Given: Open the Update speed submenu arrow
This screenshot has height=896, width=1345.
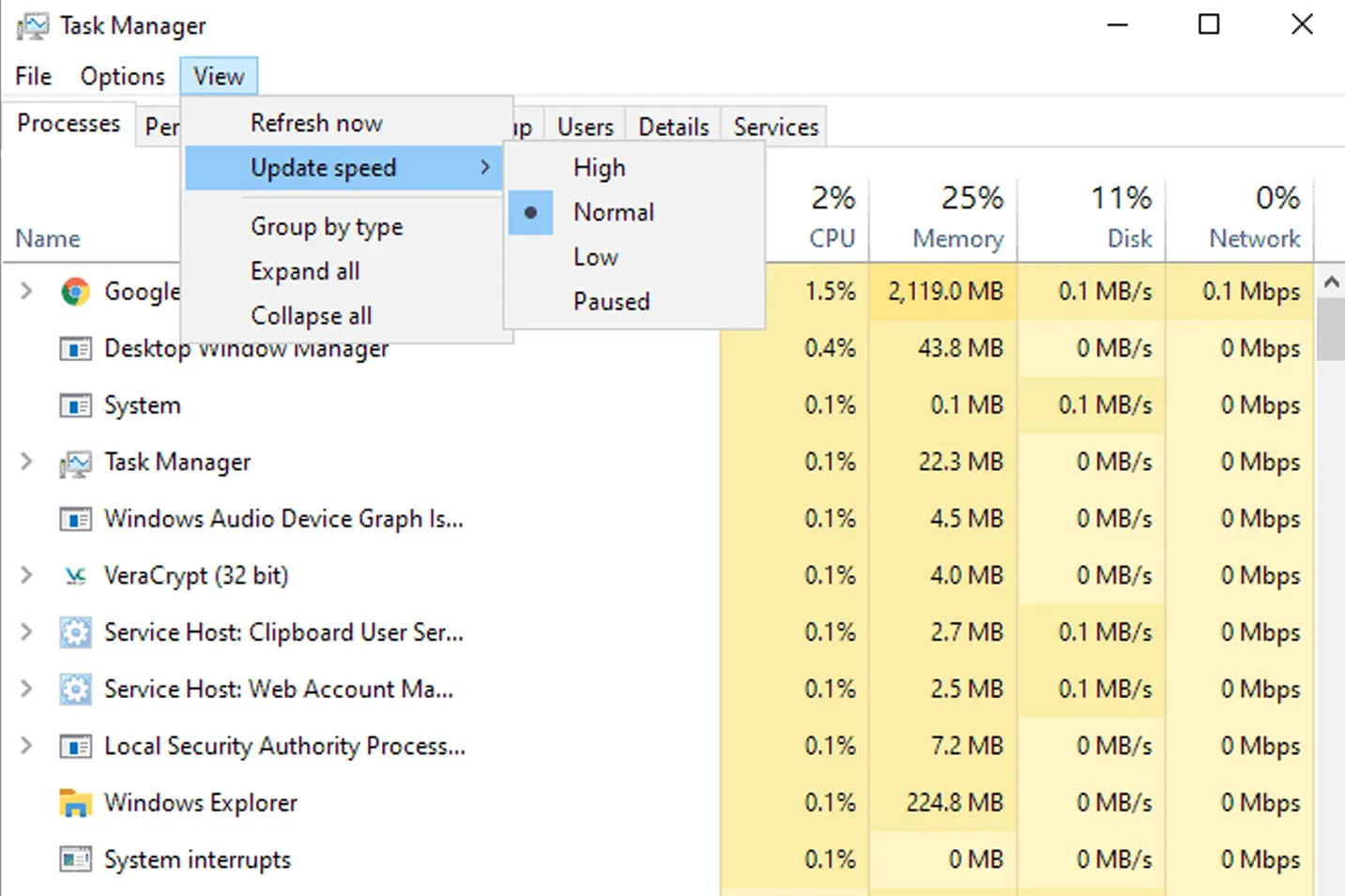Looking at the screenshot, I should point(485,168).
